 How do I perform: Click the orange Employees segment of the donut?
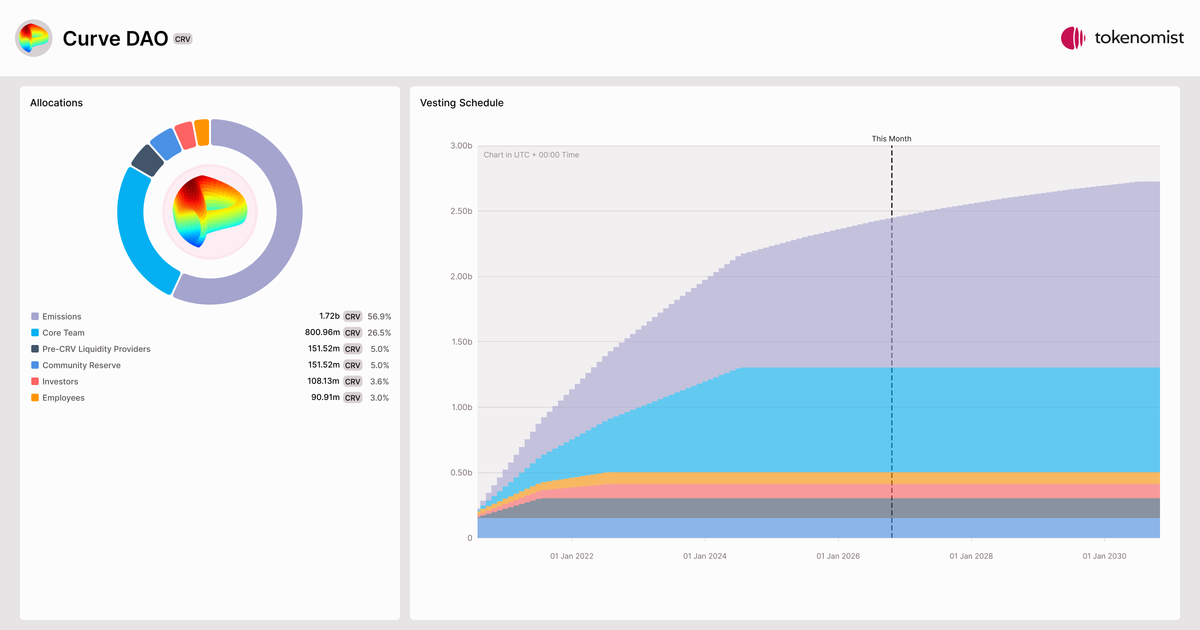202,132
